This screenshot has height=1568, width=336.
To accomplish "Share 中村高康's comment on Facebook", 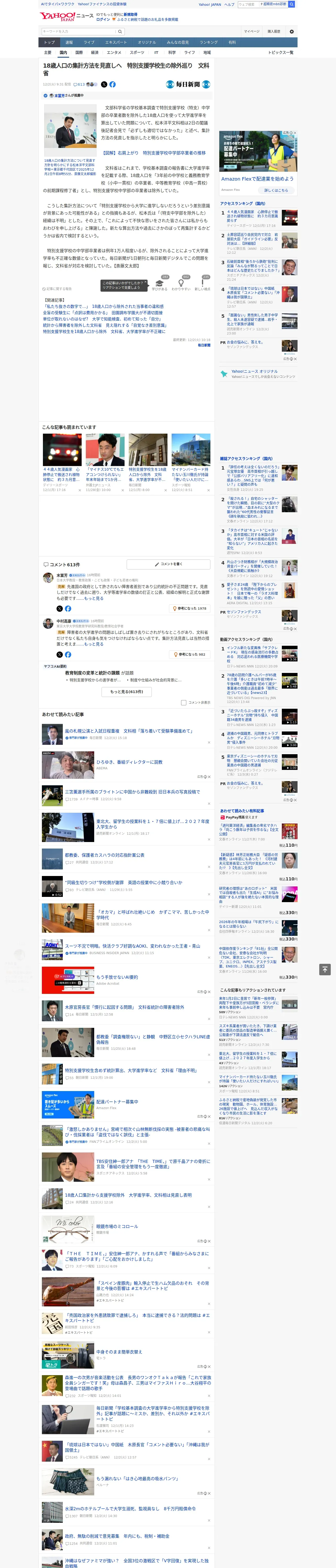I will (68, 654).
